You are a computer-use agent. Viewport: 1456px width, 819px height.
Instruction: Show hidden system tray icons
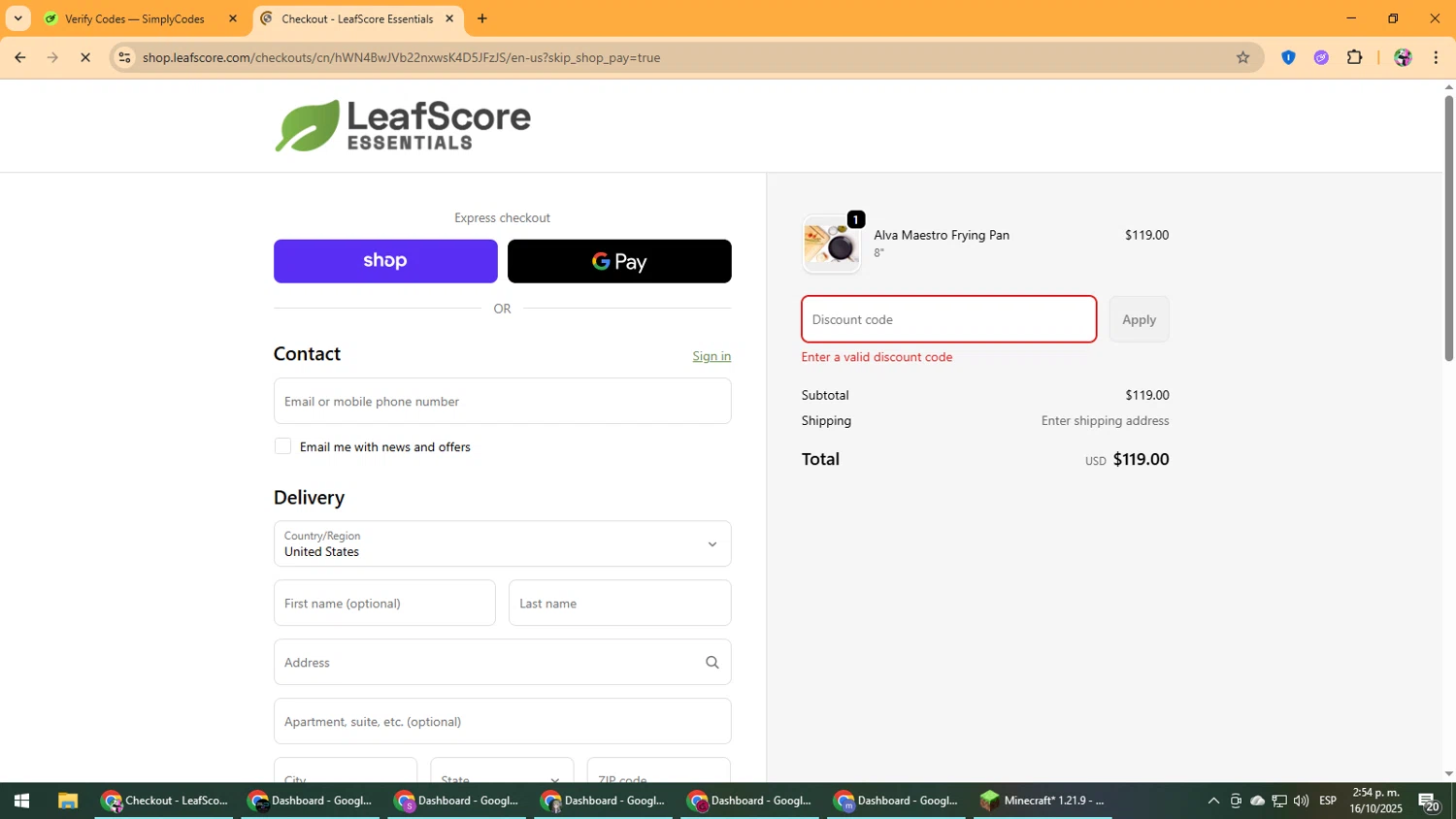1213,801
